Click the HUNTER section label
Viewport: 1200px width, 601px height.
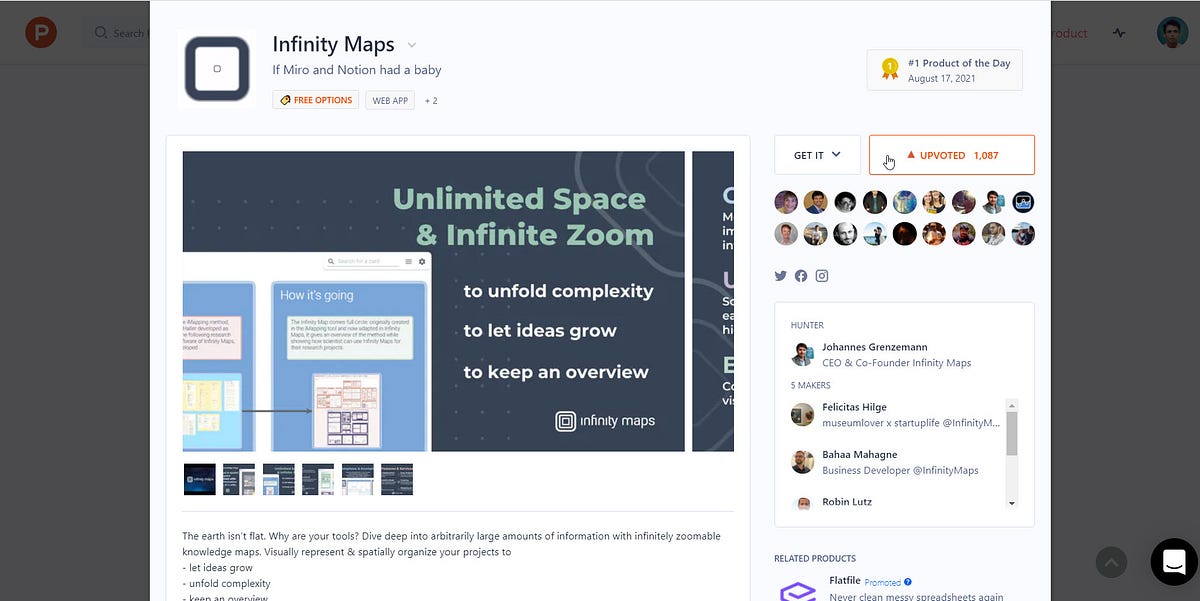[807, 325]
